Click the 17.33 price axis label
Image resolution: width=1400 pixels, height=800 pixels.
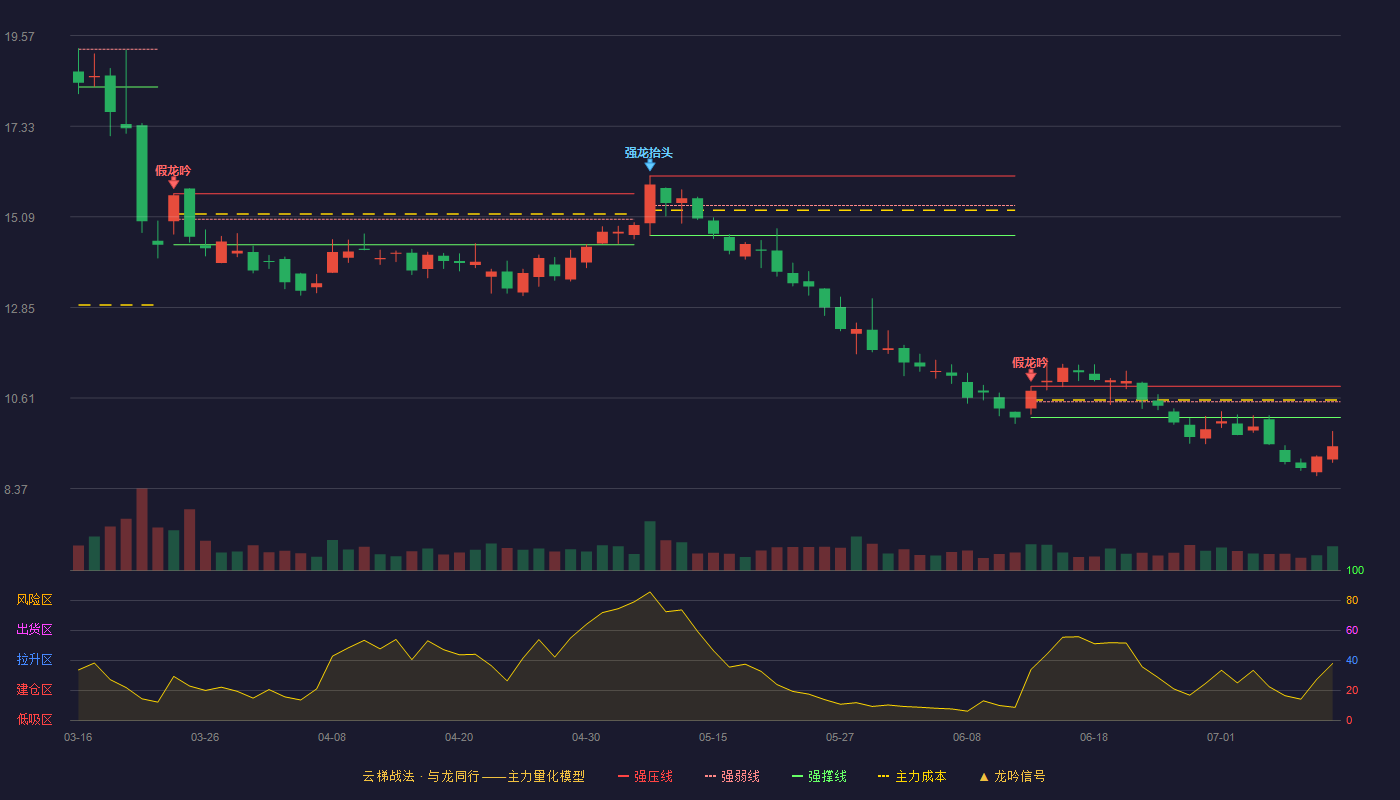pos(20,127)
